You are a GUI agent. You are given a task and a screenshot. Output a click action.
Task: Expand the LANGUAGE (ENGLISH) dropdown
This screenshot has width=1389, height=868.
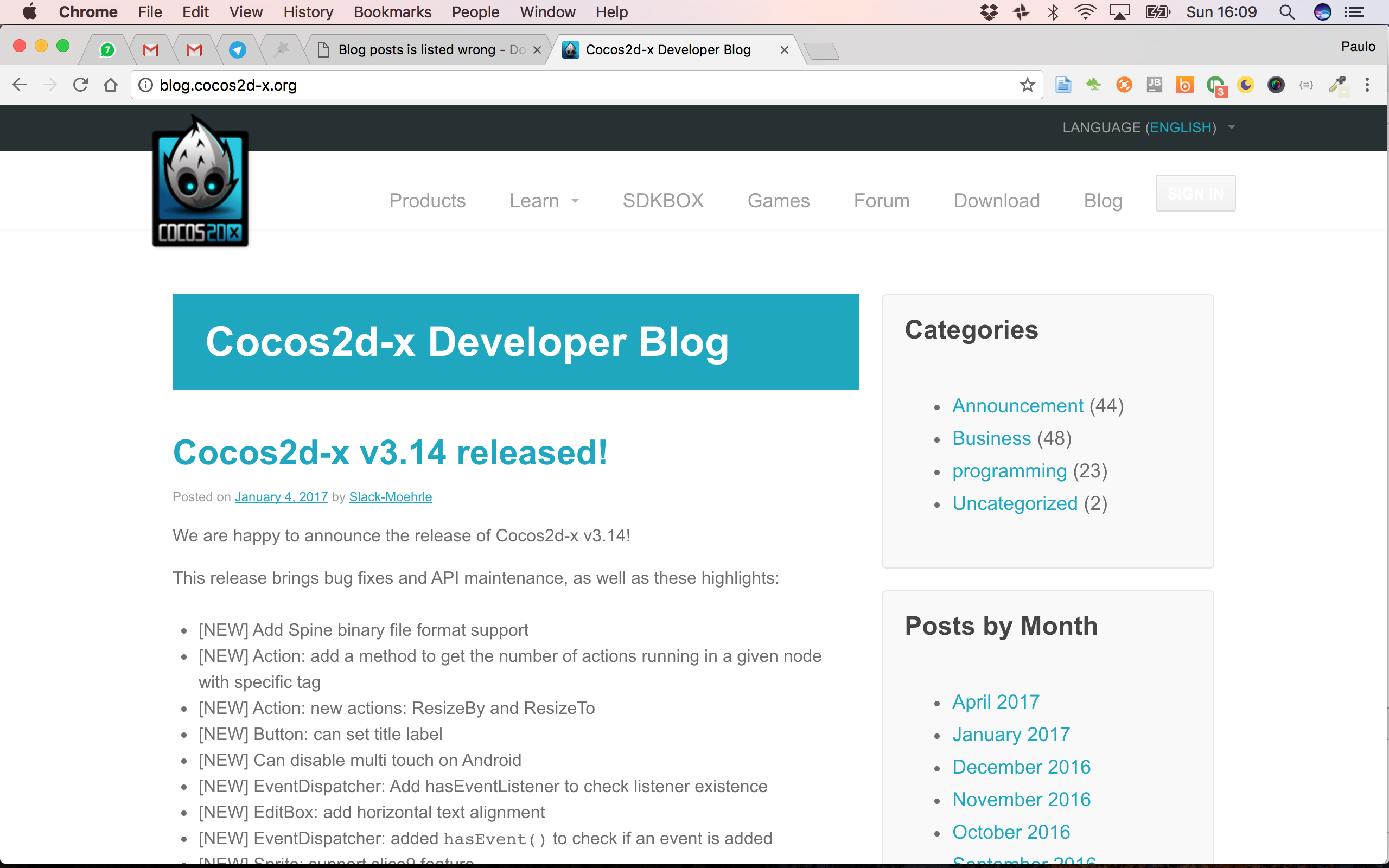click(x=1149, y=127)
